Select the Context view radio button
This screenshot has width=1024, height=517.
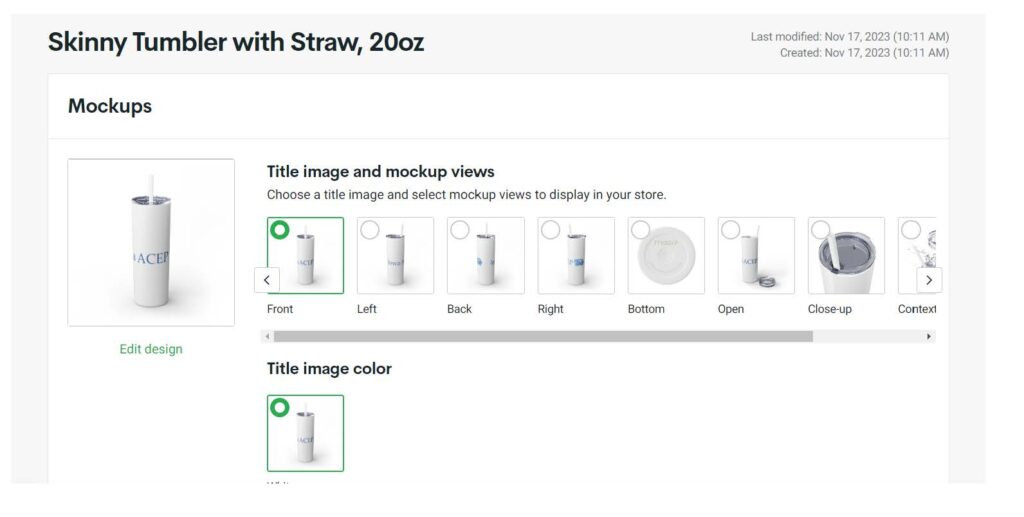[911, 230]
